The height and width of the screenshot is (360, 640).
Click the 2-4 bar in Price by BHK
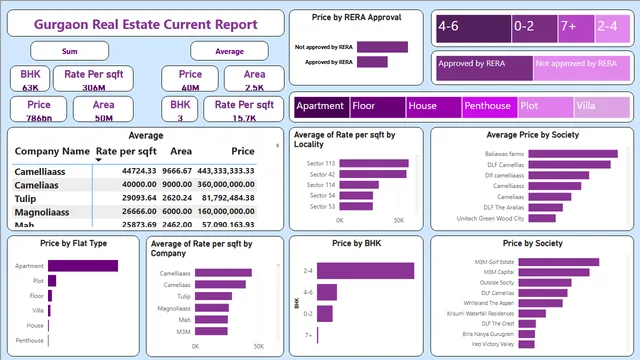[365, 271]
